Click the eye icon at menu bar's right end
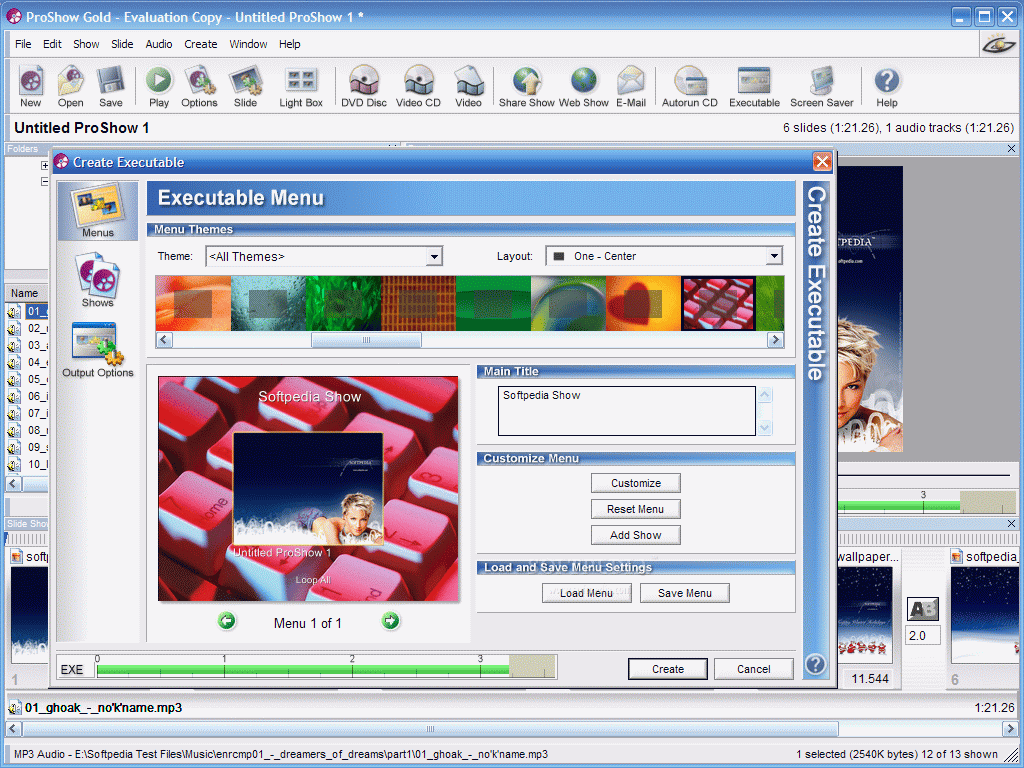This screenshot has height=768, width=1024. point(999,44)
